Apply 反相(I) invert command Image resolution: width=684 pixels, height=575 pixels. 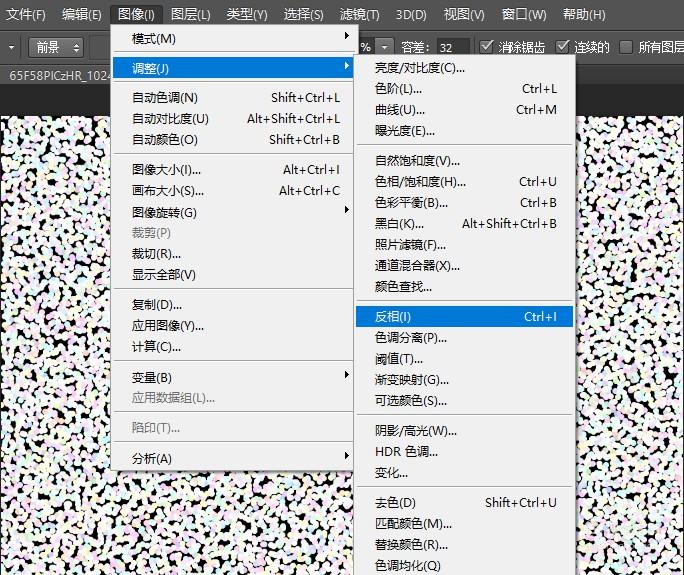[x=464, y=316]
